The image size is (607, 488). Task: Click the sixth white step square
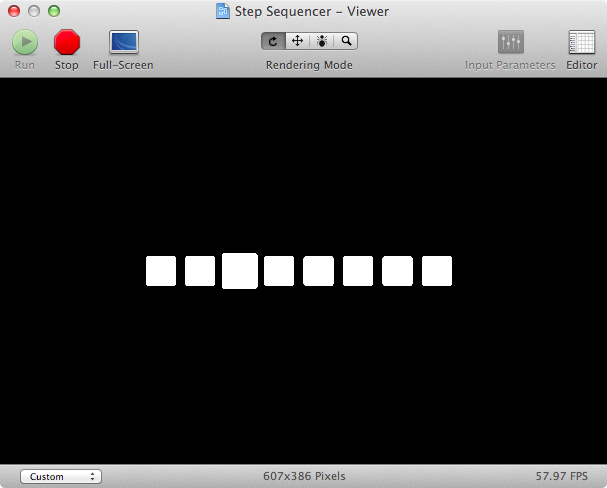358,271
